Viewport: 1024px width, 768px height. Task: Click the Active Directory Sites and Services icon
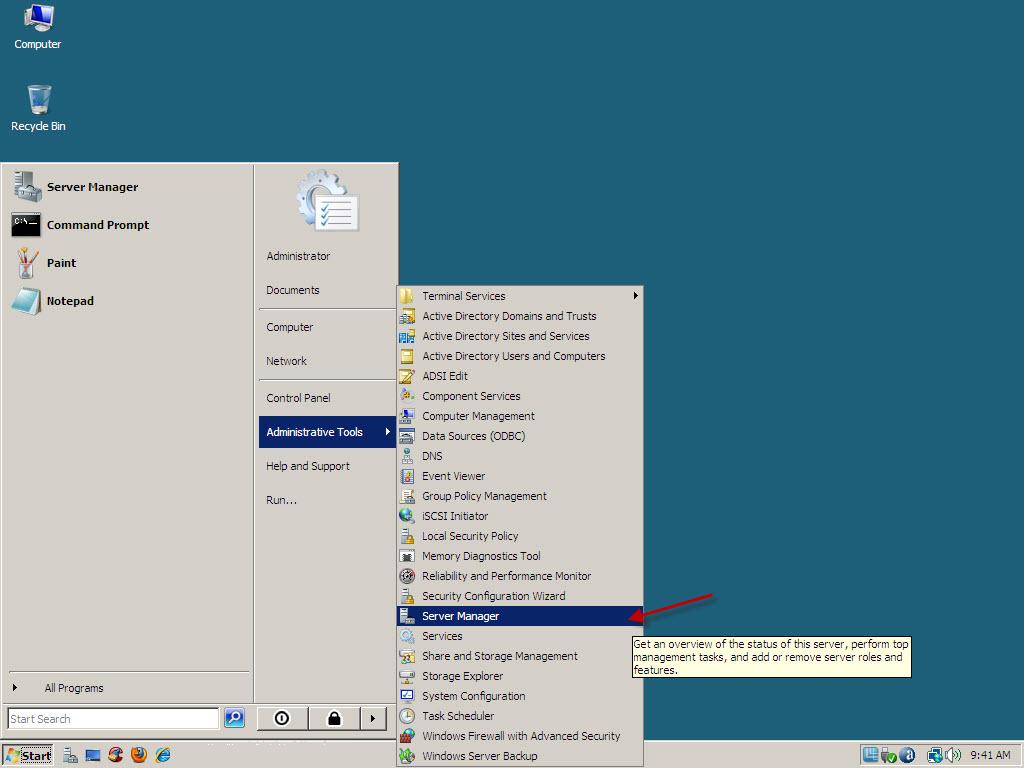tap(407, 336)
